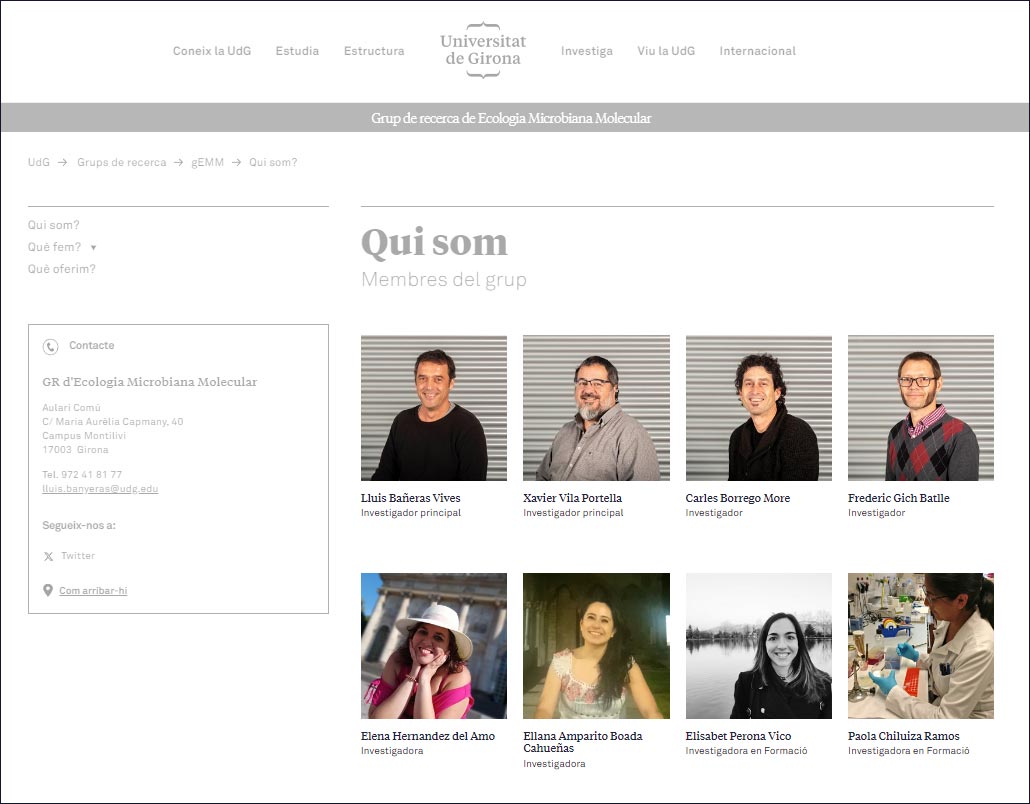Click the X Twitter icon
Screen dimensions: 1030x804
48,556
